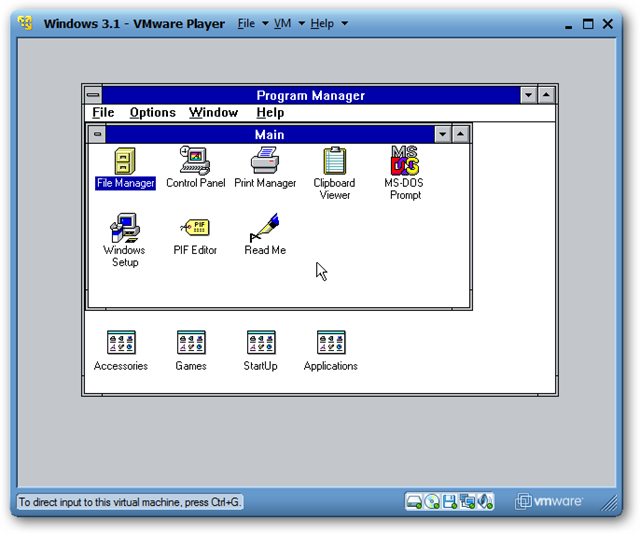Open the VMware Player VM dropdown
This screenshot has height=534, width=640.
tap(289, 24)
